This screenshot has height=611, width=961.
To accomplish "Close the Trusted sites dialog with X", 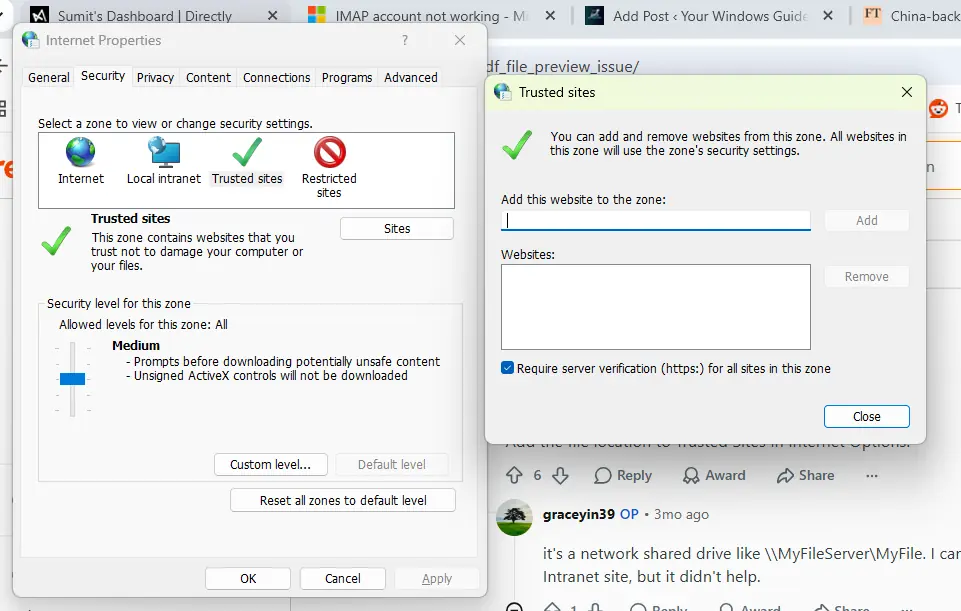I will coord(907,92).
